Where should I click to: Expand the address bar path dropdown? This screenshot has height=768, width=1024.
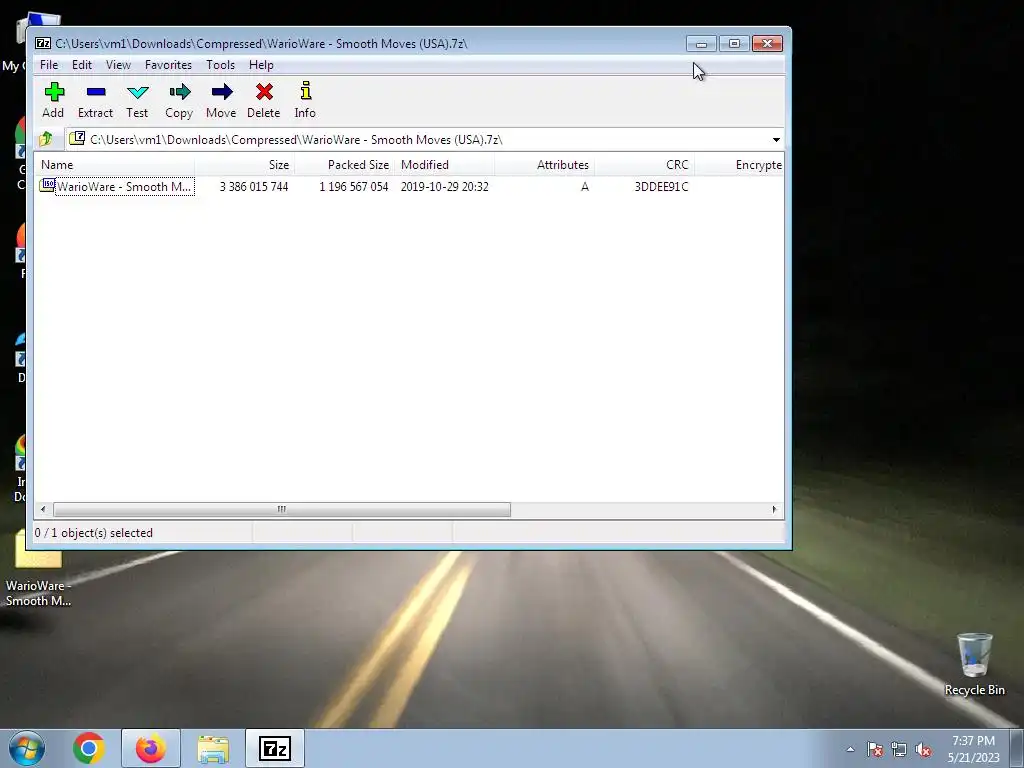[x=776, y=140]
